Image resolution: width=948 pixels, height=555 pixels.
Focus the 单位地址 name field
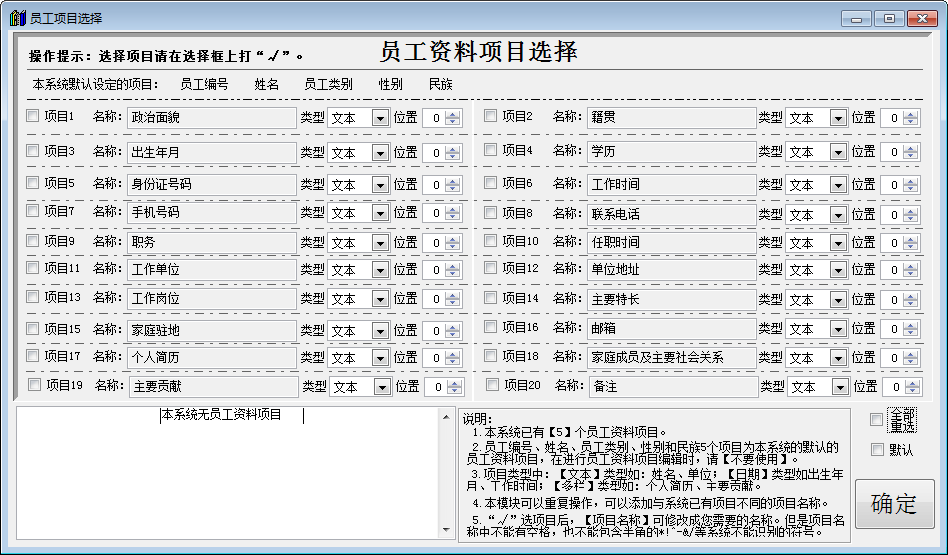pos(672,270)
